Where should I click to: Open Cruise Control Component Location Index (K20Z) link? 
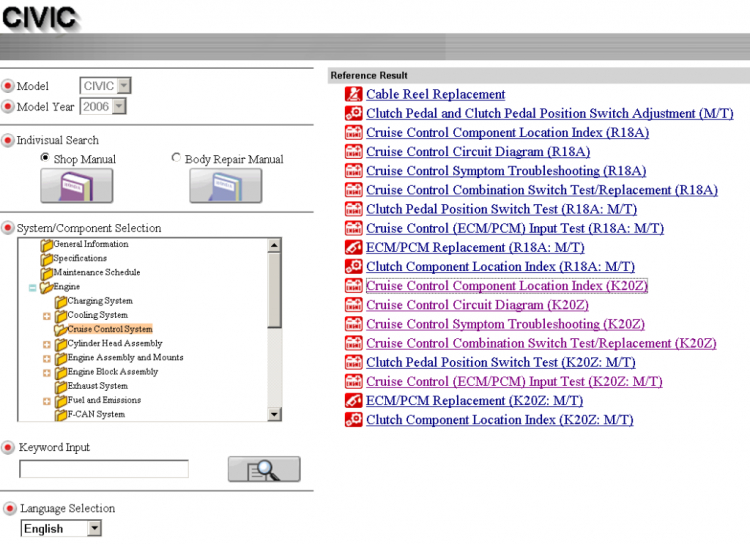507,286
